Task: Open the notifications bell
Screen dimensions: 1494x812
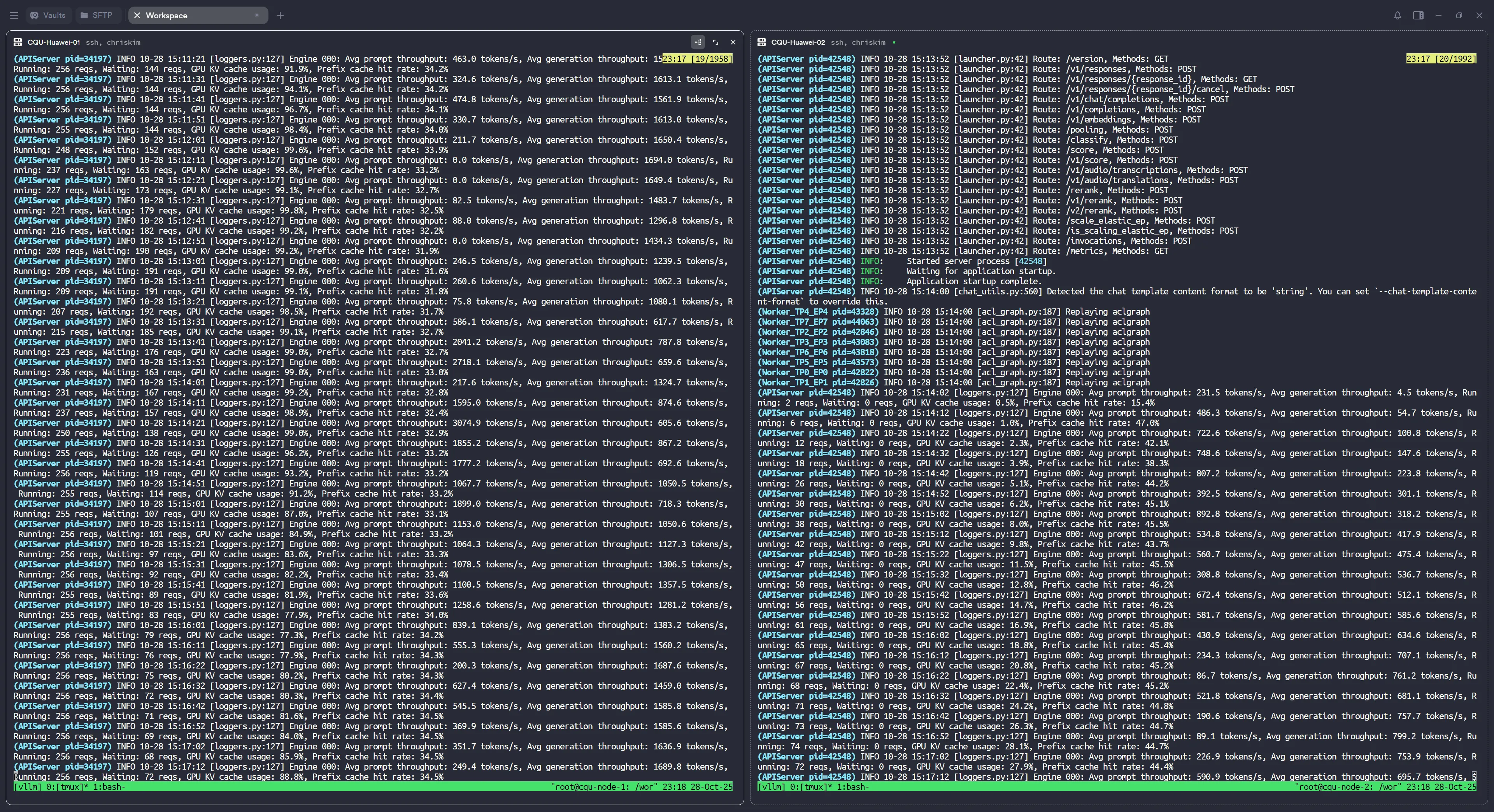Action: click(1397, 16)
